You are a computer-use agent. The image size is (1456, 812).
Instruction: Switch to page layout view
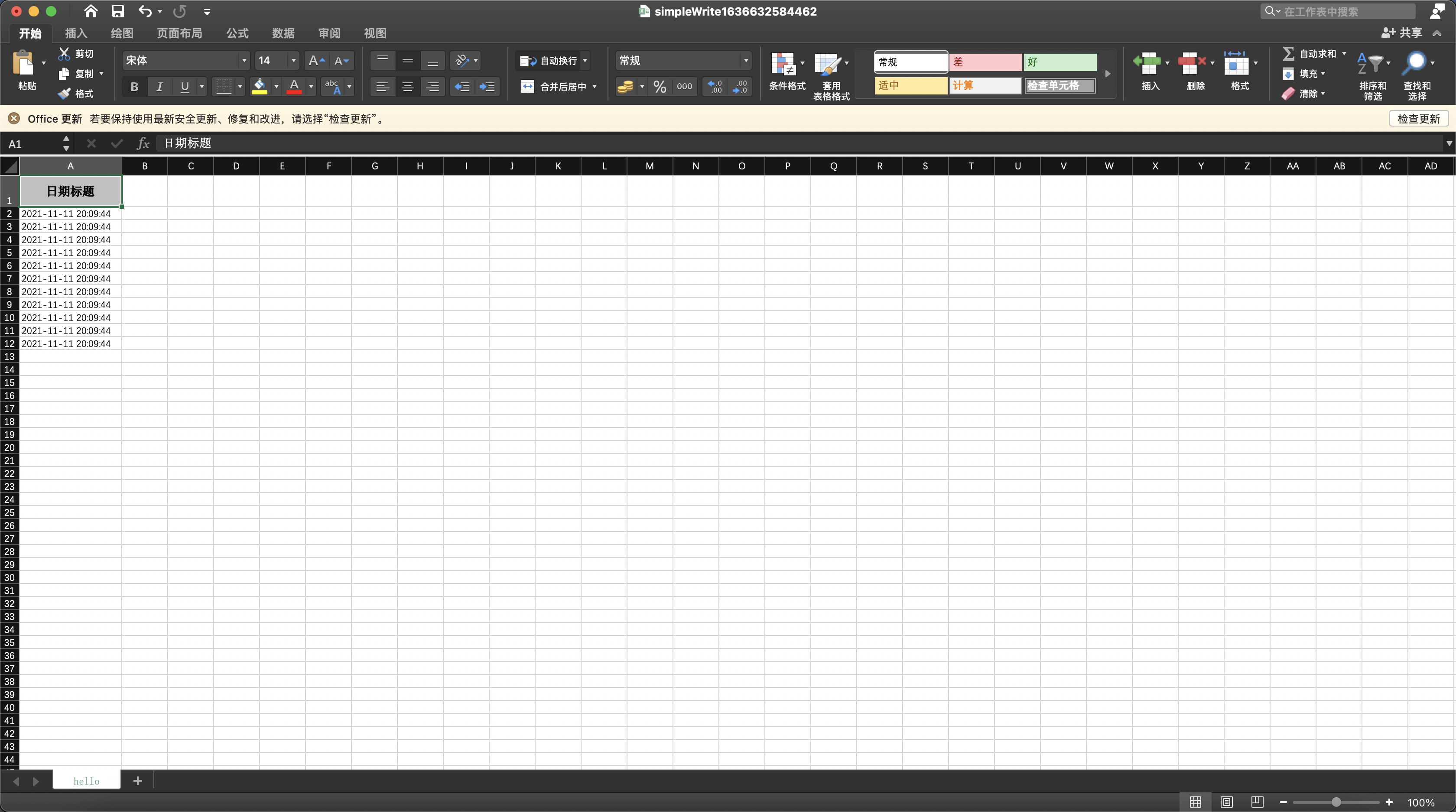click(1226, 802)
